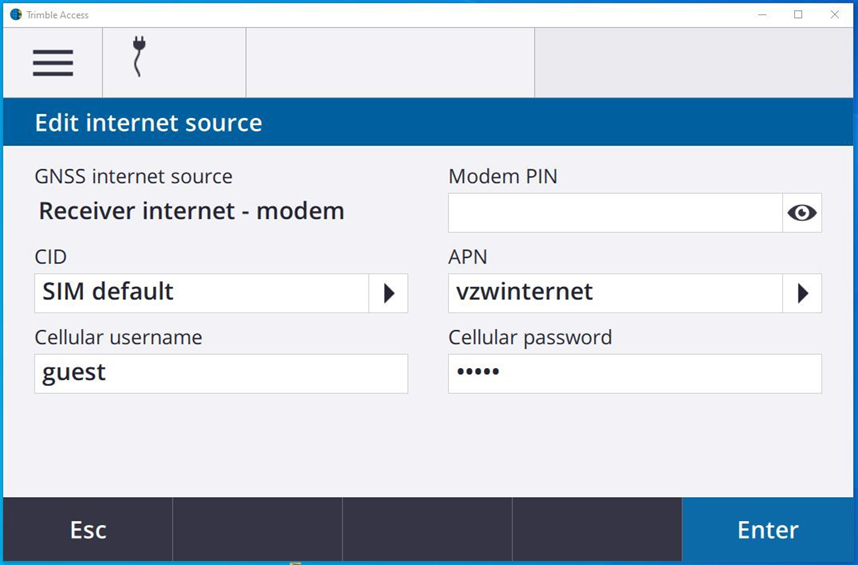Select the CID field showing SIM default
The width and height of the screenshot is (858, 565).
coord(201,293)
